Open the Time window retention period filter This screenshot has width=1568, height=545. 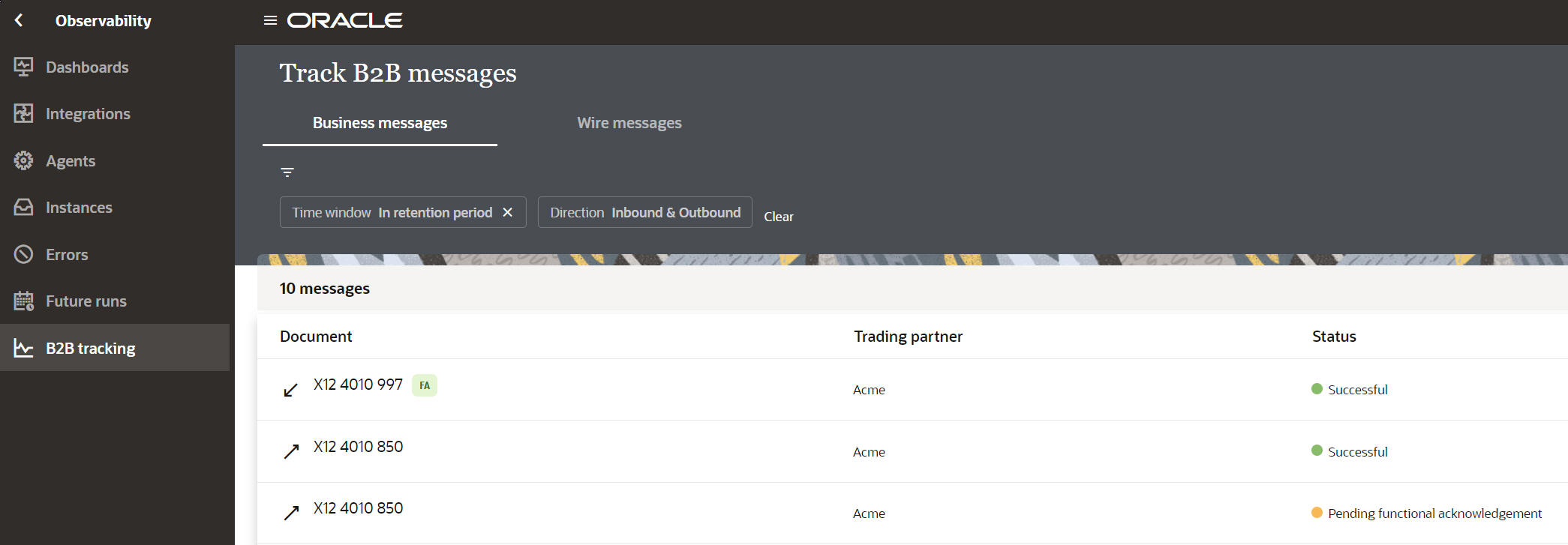[392, 212]
